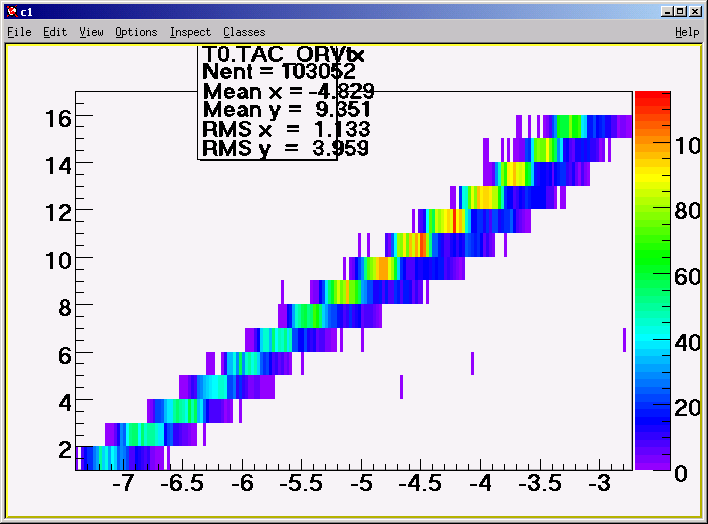Click the x-axis label -7
Image resolution: width=708 pixels, height=524 pixels.
pos(123,483)
